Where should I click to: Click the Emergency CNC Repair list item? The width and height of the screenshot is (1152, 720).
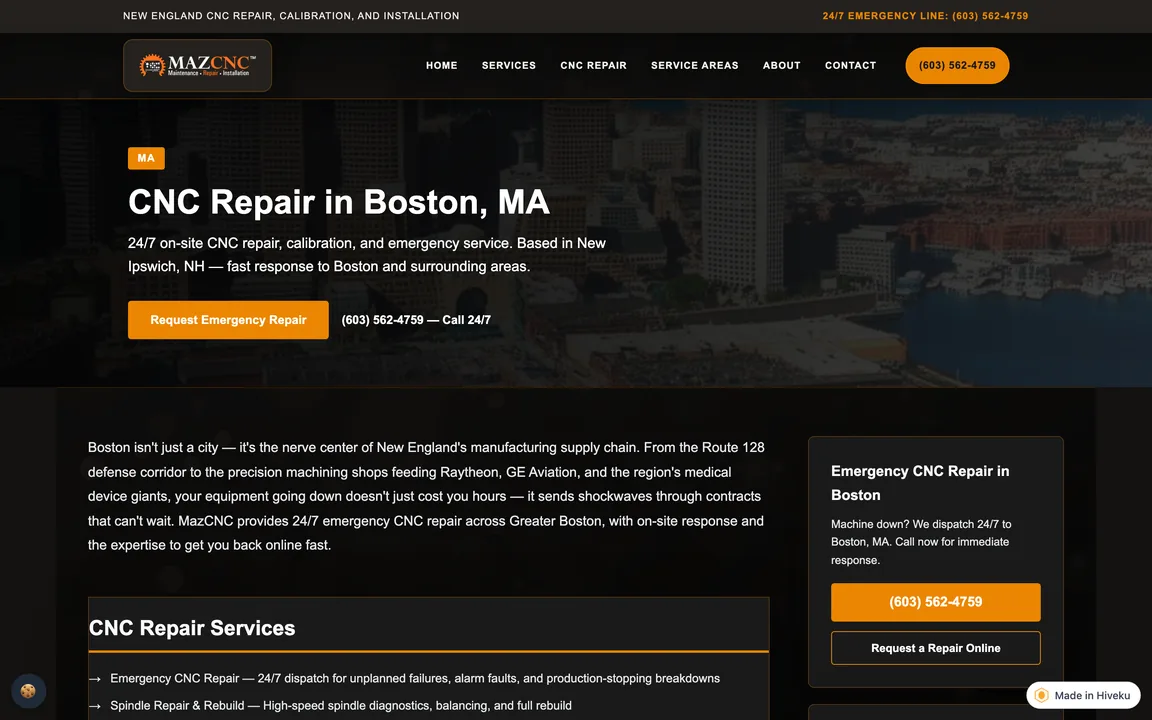pyautogui.click(x=414, y=678)
